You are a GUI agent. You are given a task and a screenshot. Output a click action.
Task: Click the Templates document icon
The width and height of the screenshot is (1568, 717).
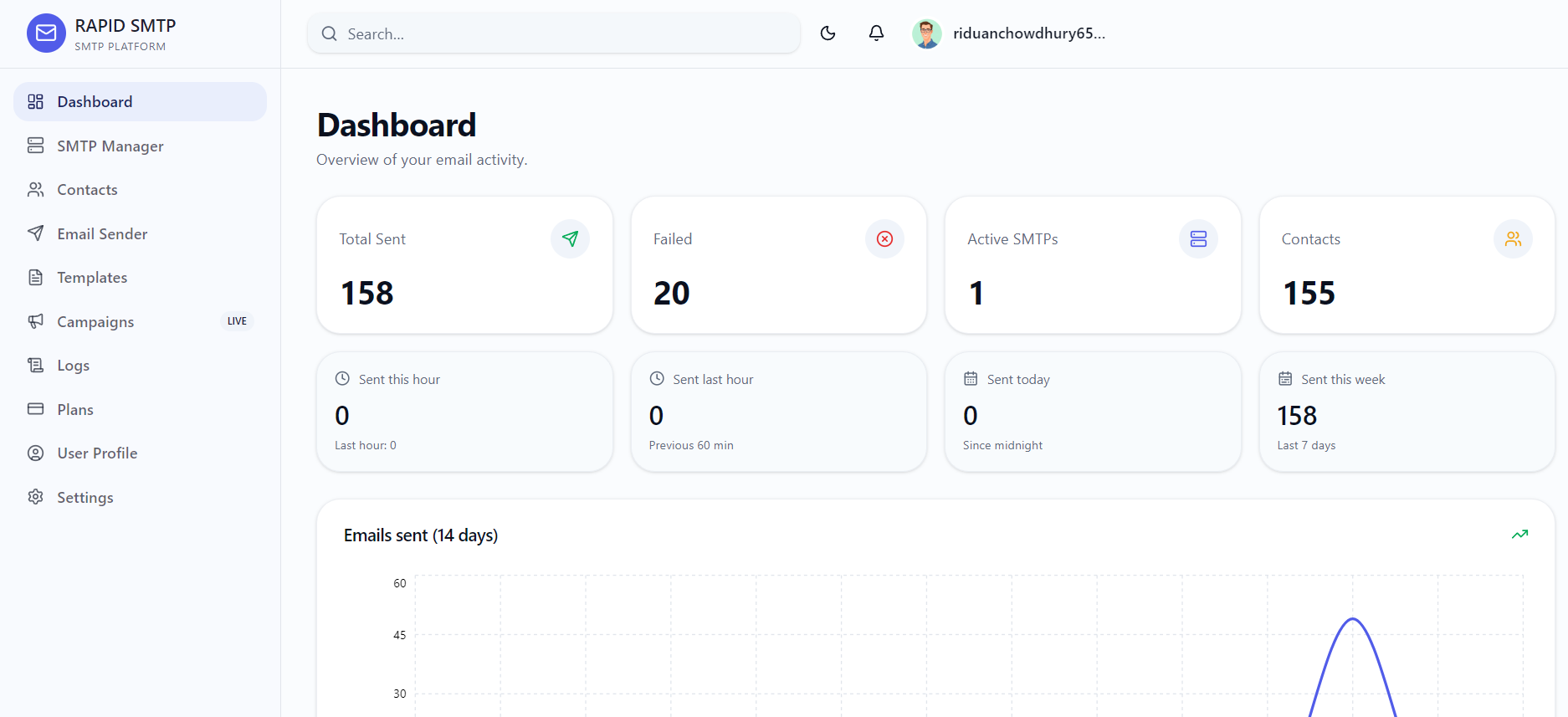pos(35,278)
